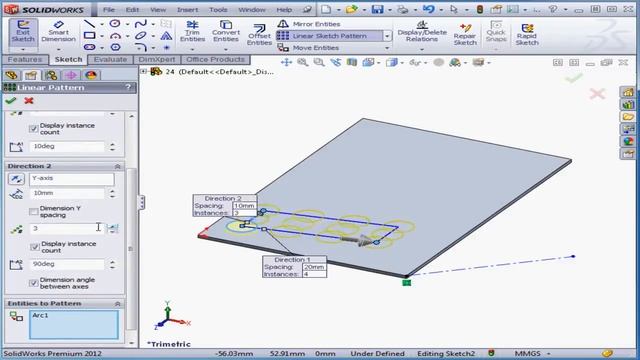The height and width of the screenshot is (360, 640).
Task: Open the ConfigurationManager tab icon
Action: pos(51,75)
